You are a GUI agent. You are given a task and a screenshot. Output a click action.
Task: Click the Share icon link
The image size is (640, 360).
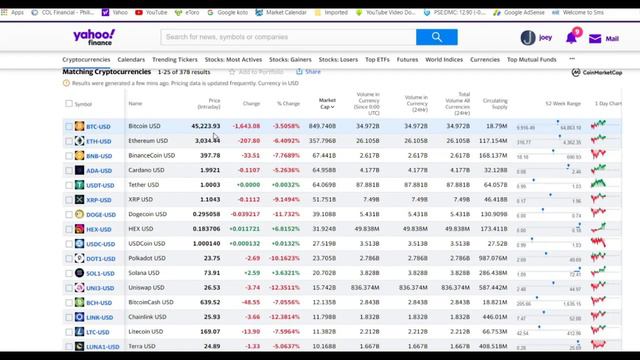(x=309, y=71)
